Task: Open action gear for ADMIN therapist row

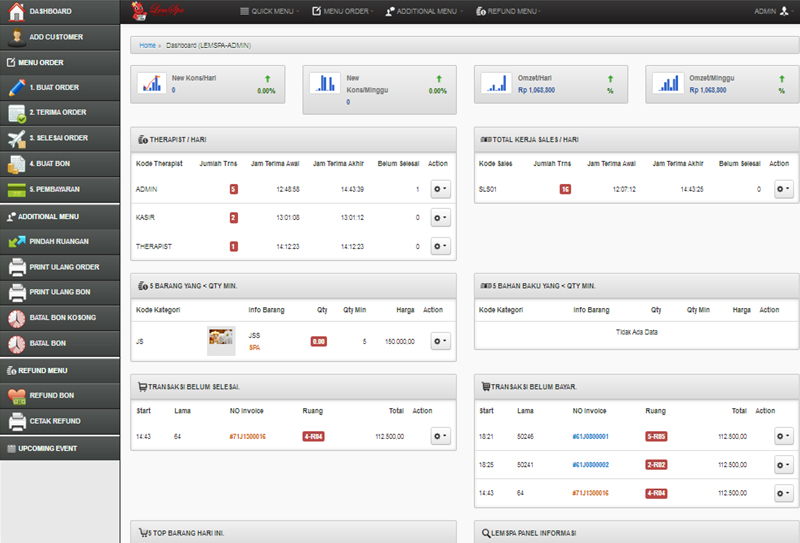Action: tap(440, 189)
